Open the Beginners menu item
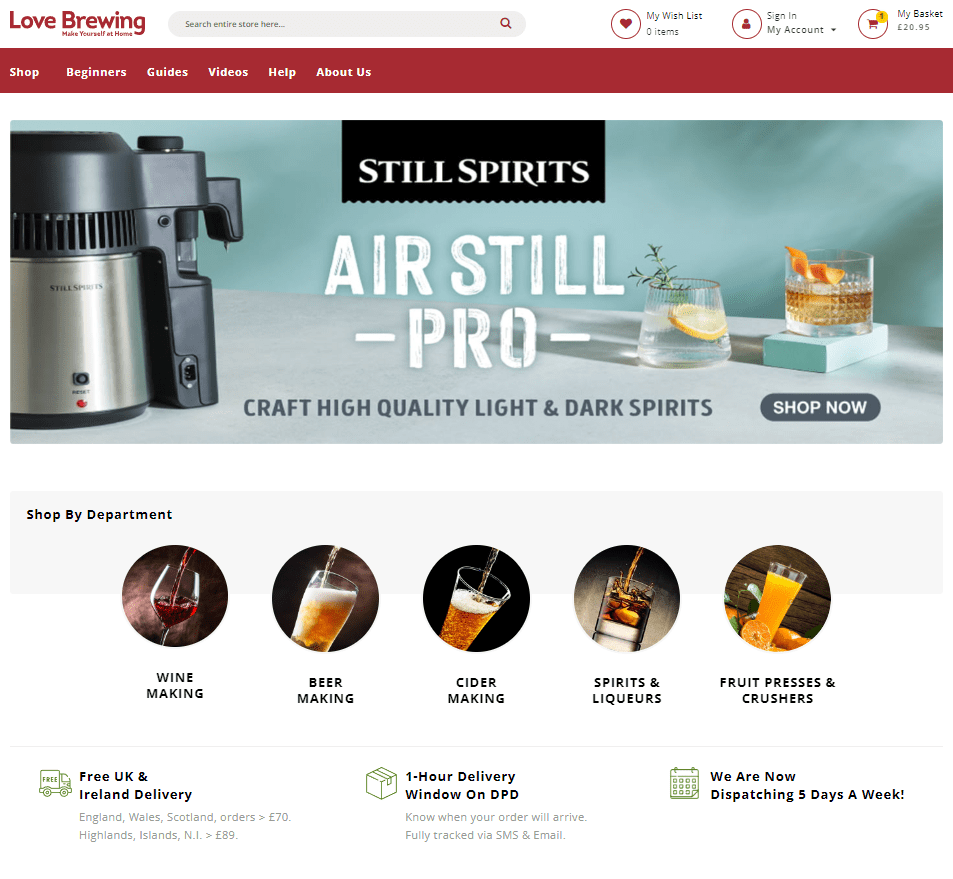953x879 pixels. click(x=96, y=72)
